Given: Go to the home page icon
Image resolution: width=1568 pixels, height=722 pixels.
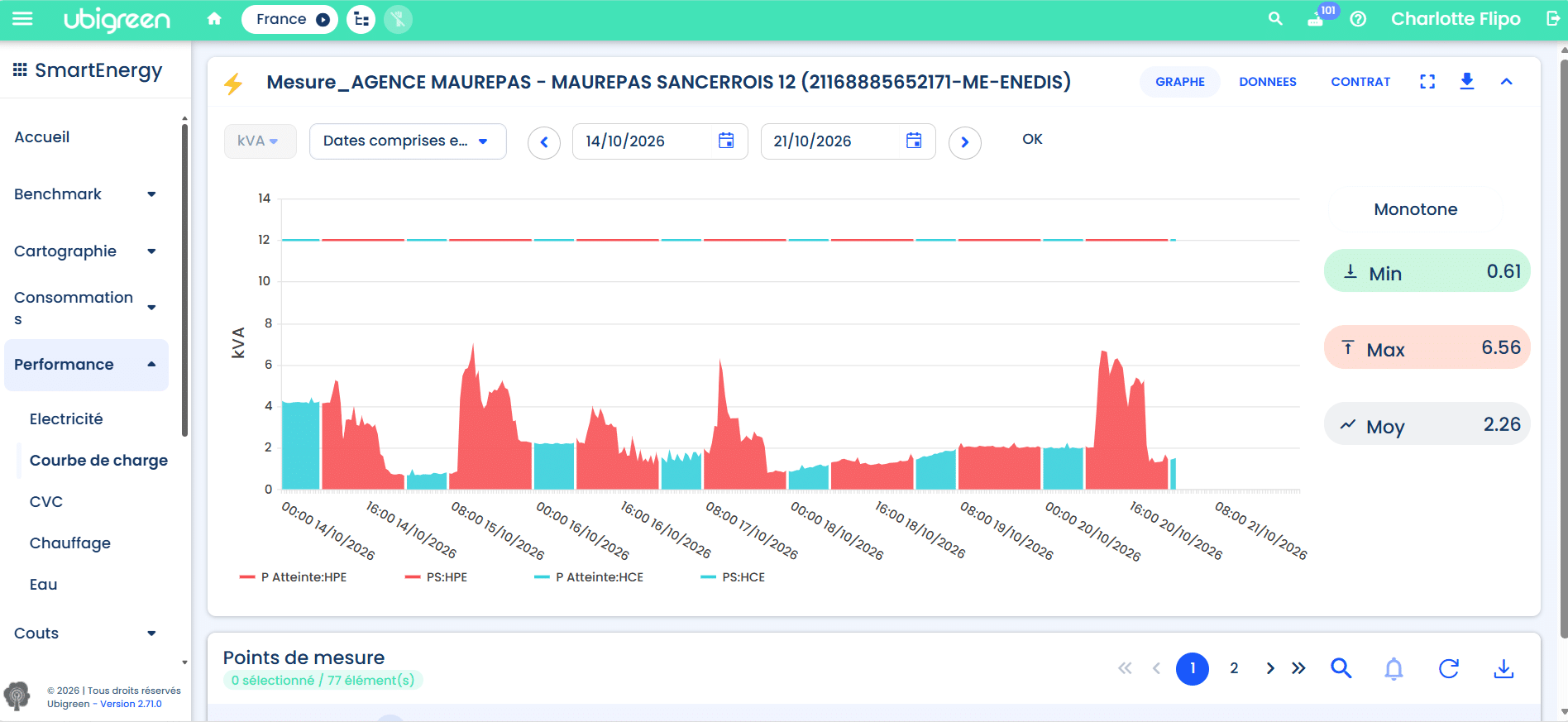Looking at the screenshot, I should coord(214,19).
